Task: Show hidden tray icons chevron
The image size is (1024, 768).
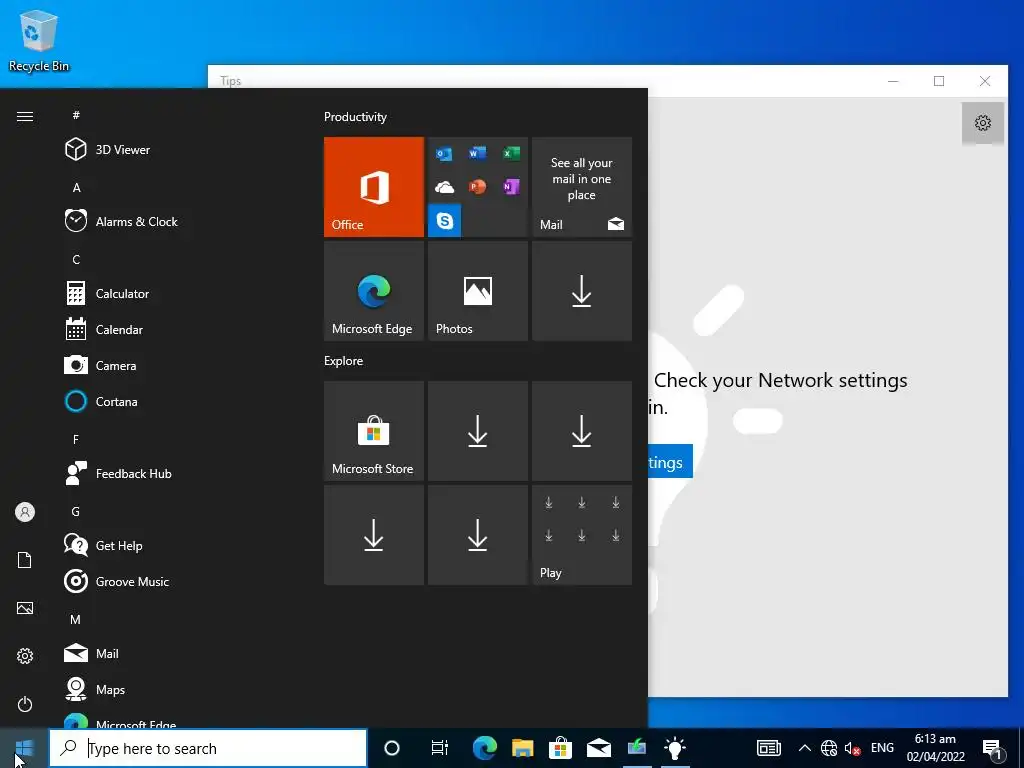Action: pos(805,748)
